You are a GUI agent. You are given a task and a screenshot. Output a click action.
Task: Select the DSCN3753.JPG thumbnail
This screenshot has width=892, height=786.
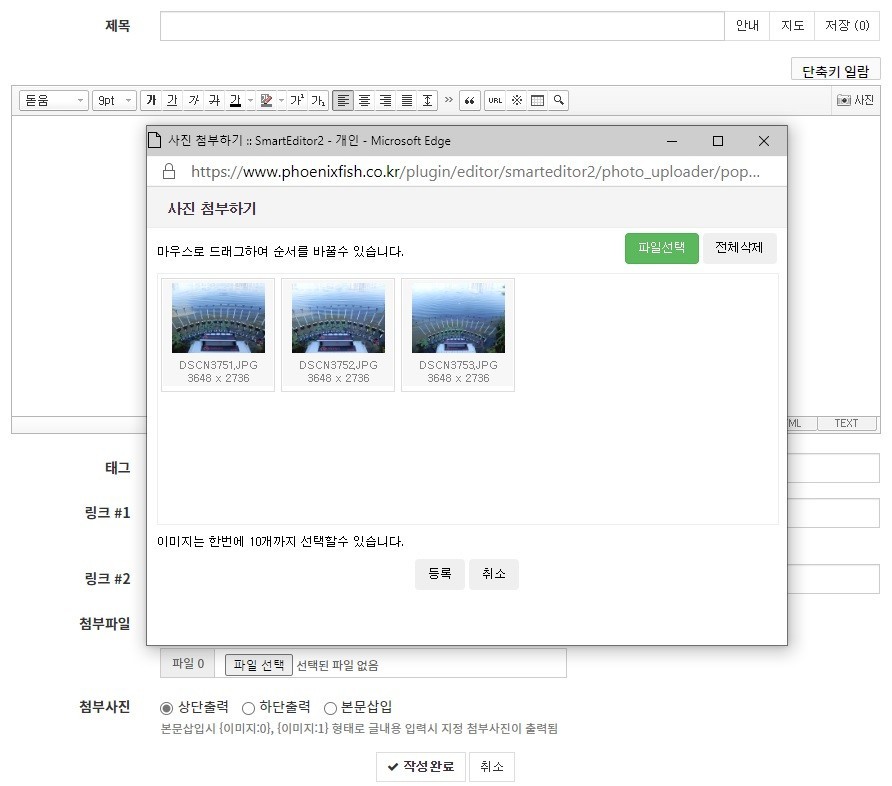458,334
